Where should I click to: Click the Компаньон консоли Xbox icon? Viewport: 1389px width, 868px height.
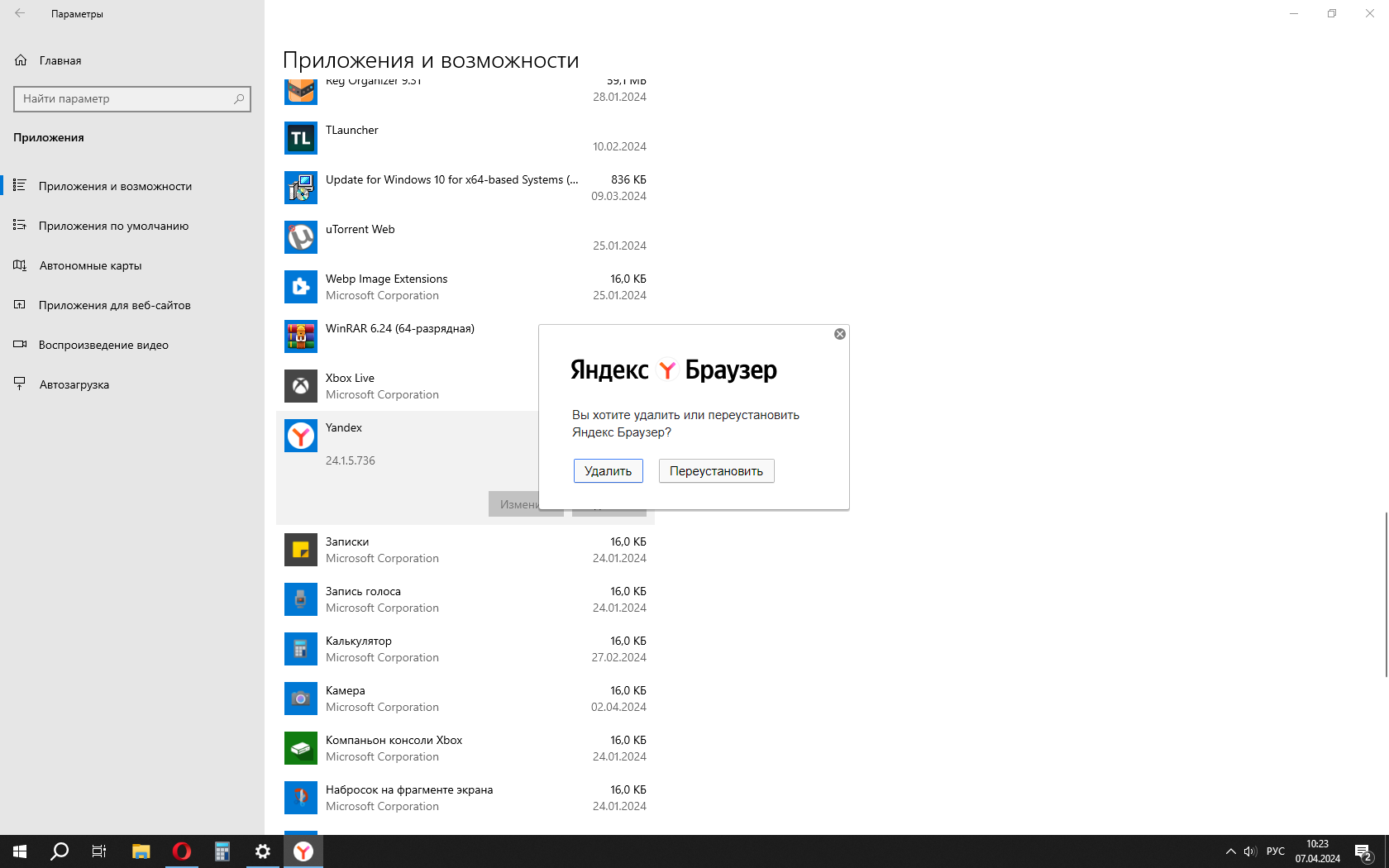301,748
